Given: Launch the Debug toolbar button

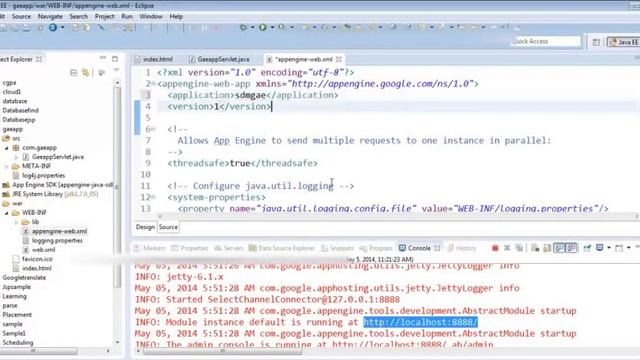Looking at the screenshot, I should [x=244, y=27].
